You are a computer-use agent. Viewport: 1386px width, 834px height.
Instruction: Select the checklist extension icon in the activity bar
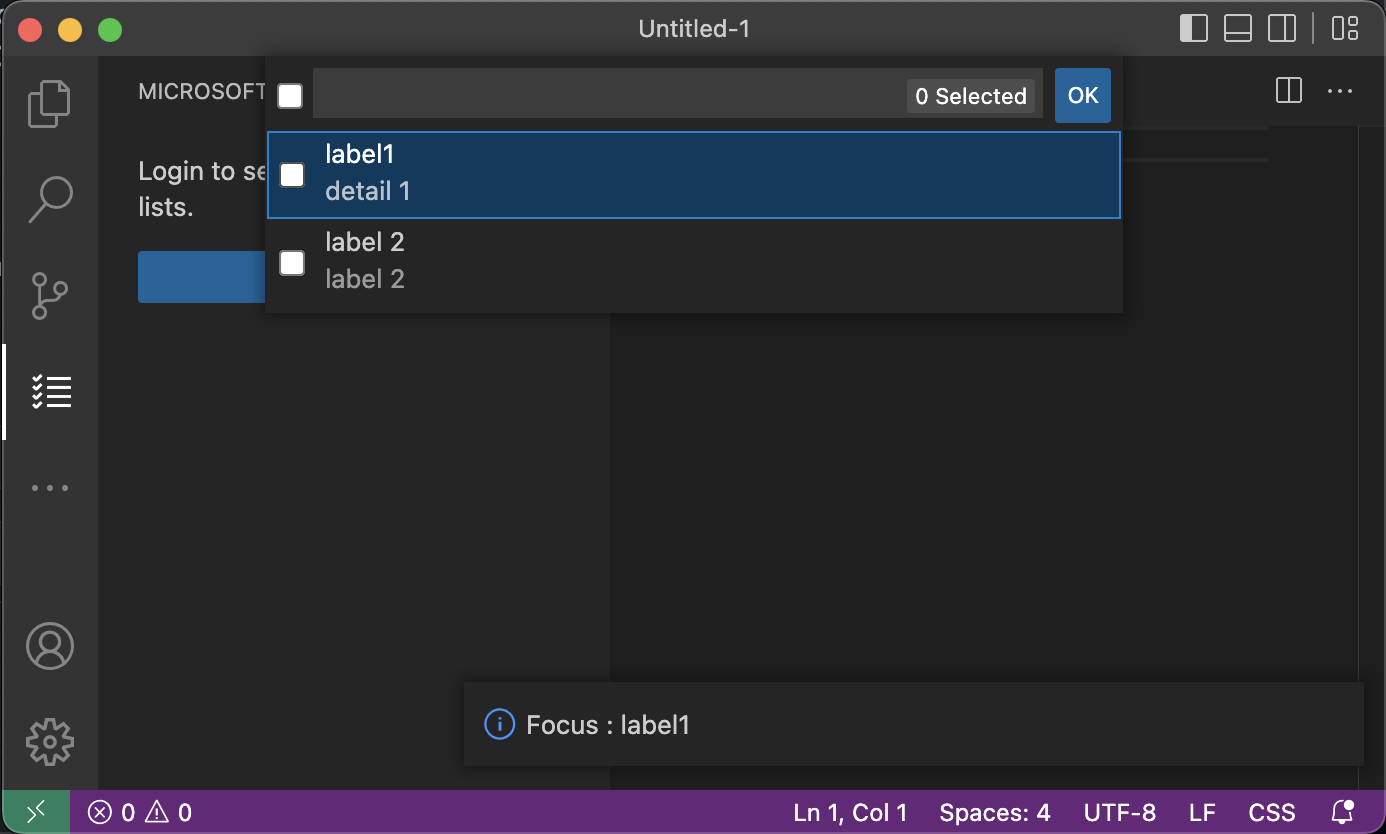(x=49, y=391)
